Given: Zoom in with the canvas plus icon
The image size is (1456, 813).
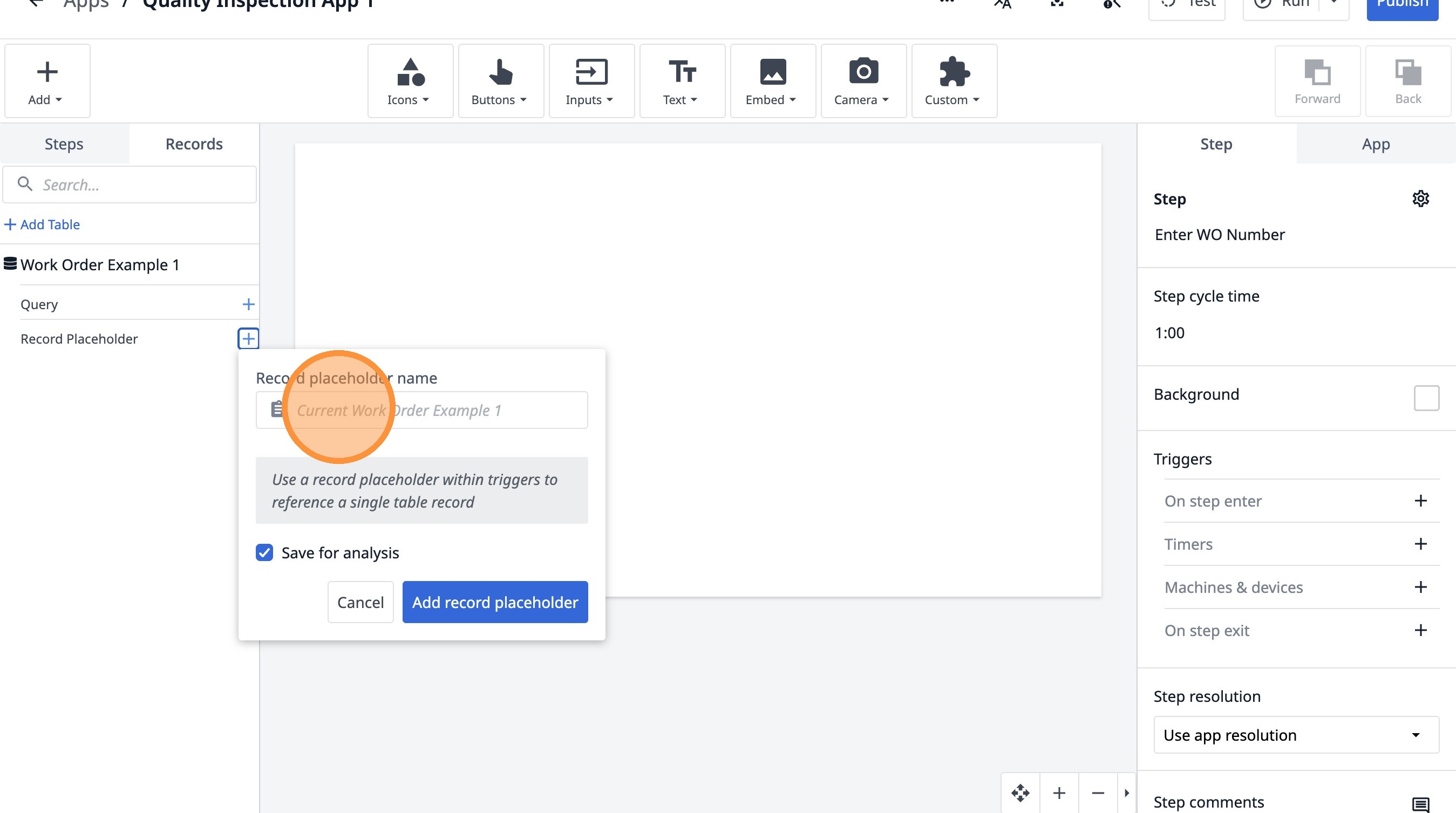Looking at the screenshot, I should click(1059, 792).
